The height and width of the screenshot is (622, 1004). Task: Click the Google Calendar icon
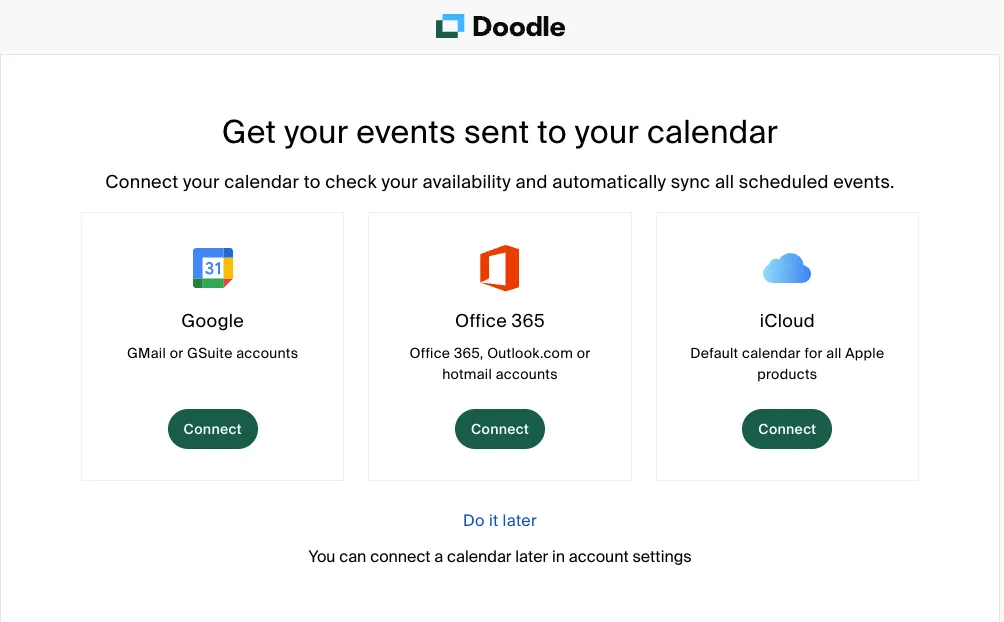point(212,268)
